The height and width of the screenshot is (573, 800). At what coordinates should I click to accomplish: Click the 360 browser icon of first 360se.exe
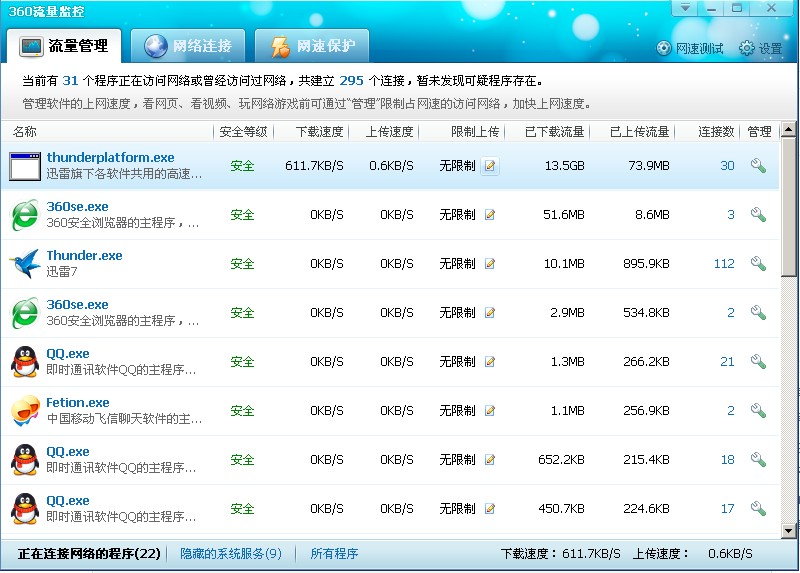point(25,215)
